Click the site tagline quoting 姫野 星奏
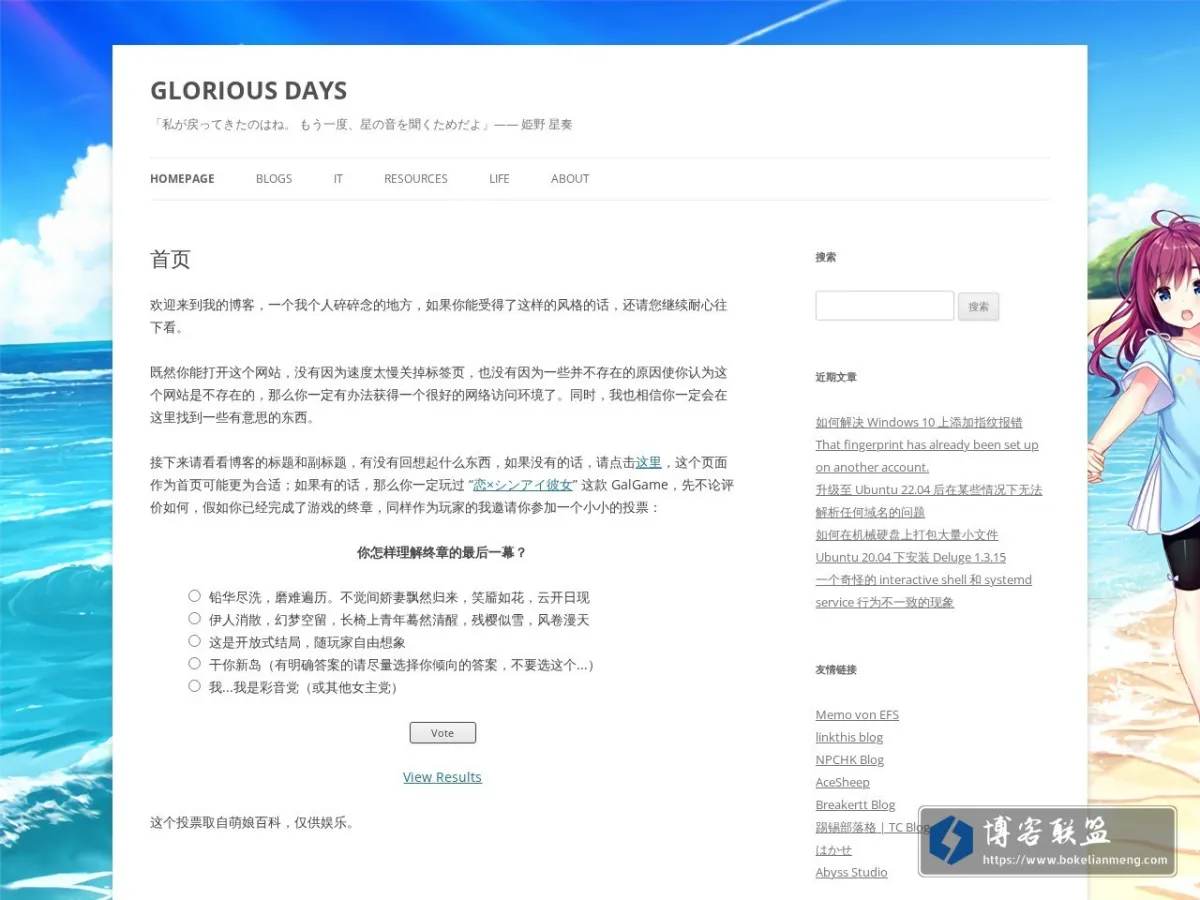This screenshot has height=900, width=1200. pyautogui.click(x=361, y=125)
